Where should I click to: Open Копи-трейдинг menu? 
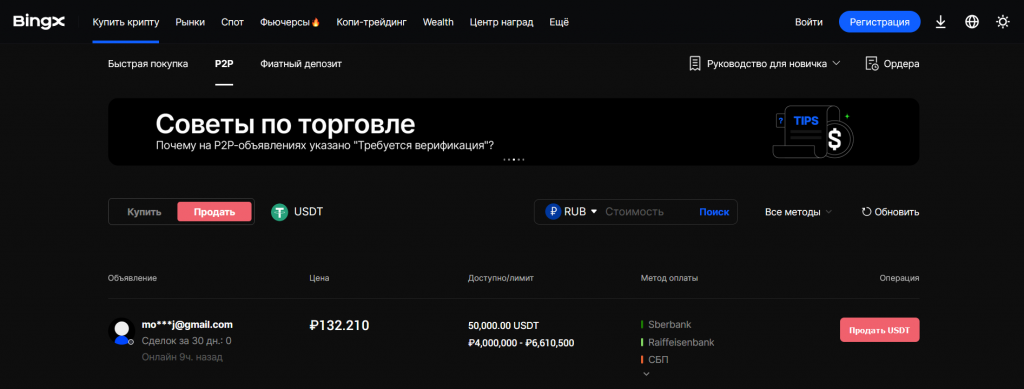pyautogui.click(x=372, y=22)
